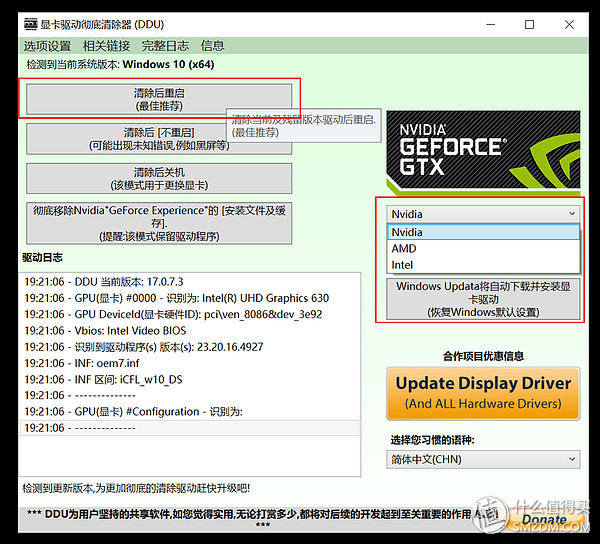Viewport: 600px width, 544px height.
Task: Click Windows Update restore default settings button
Action: pos(483,299)
